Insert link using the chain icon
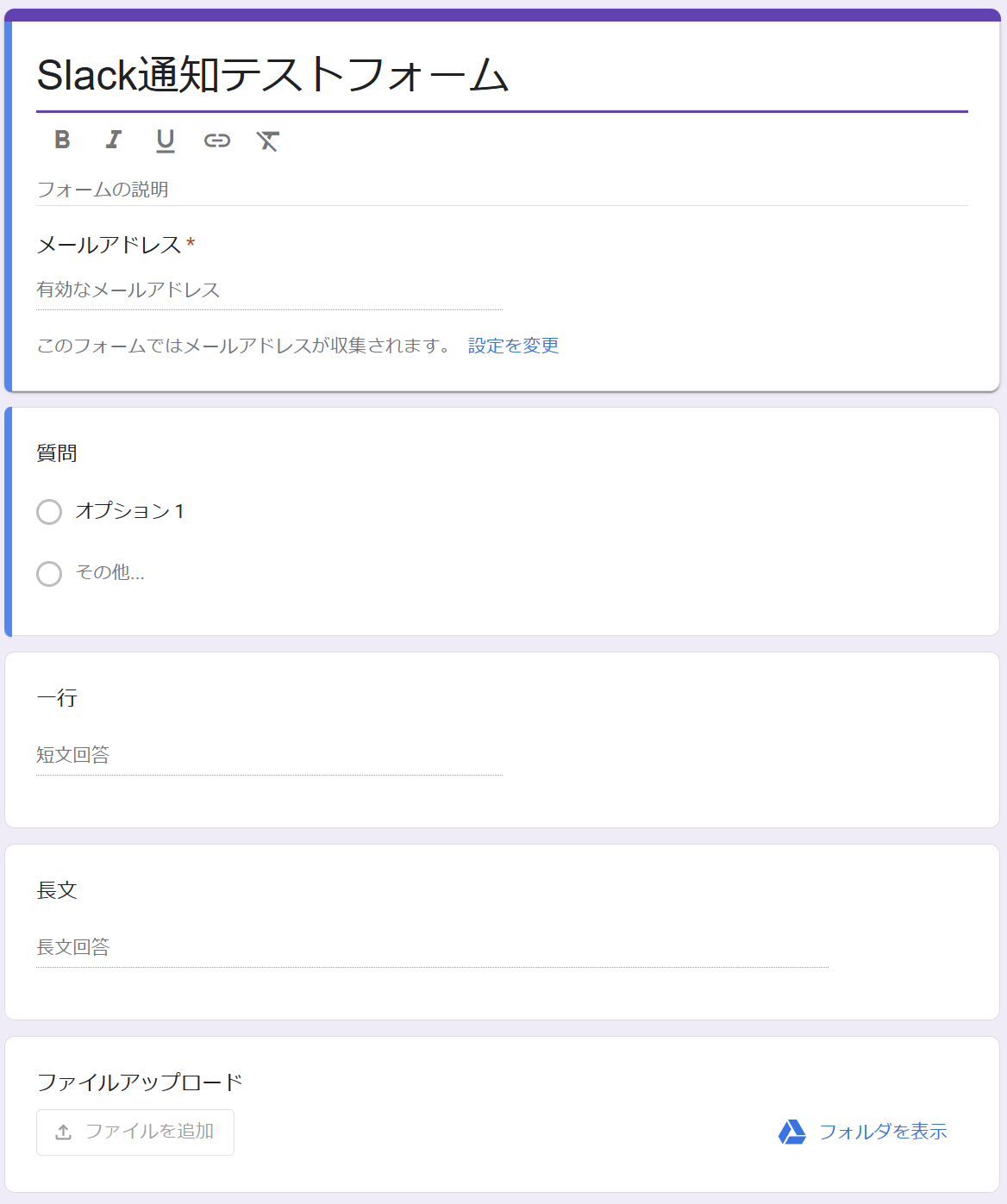Screen dimensions: 1007x1204 pos(216,140)
